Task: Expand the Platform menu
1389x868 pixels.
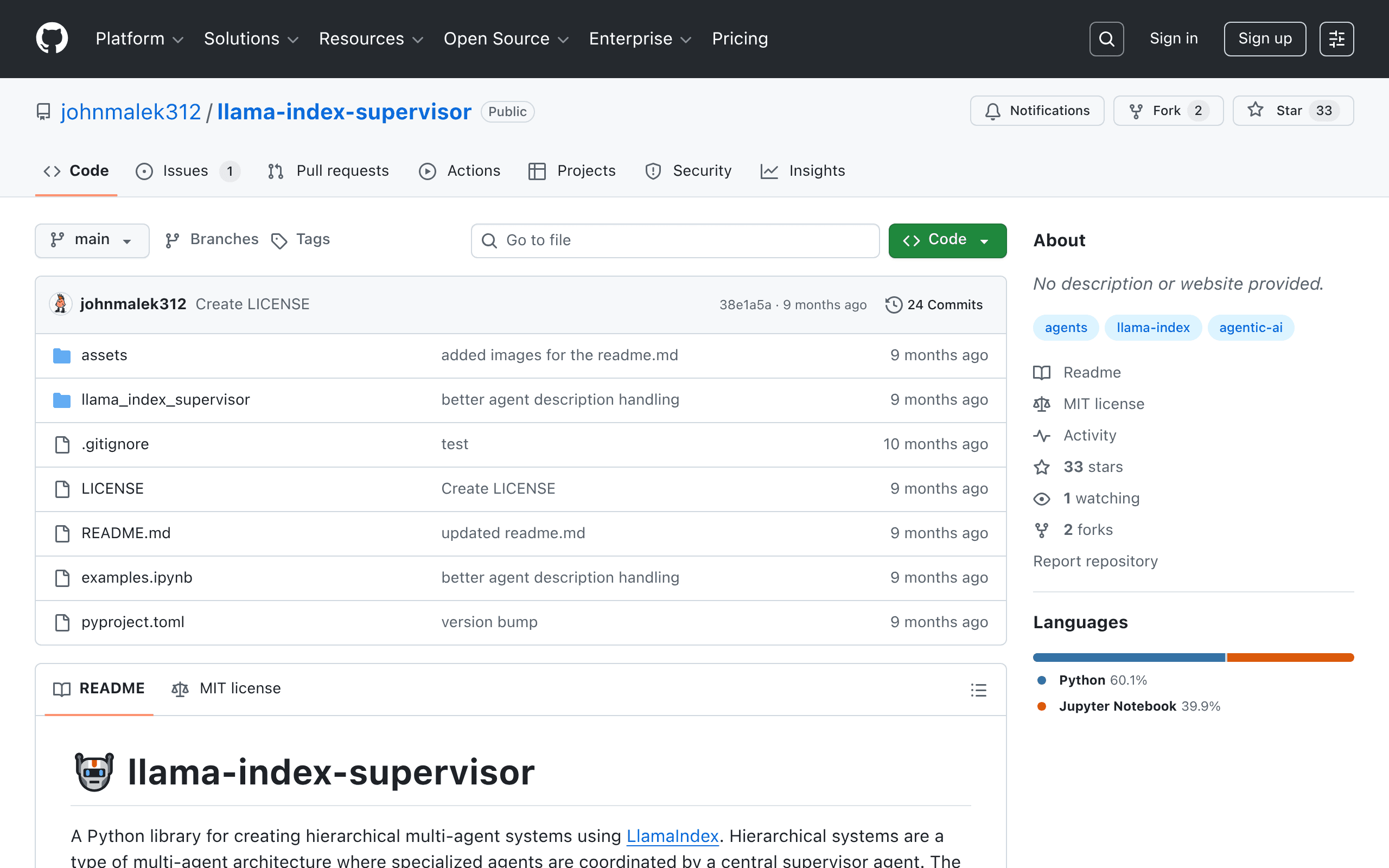Action: click(x=139, y=39)
